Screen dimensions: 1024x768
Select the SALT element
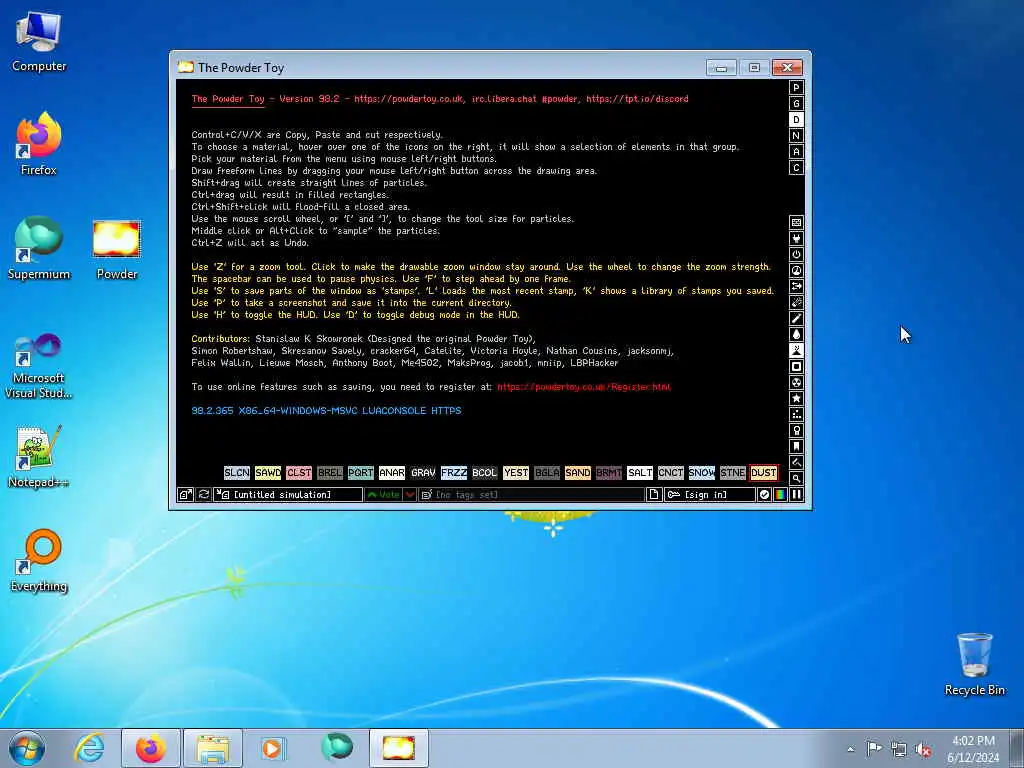639,473
